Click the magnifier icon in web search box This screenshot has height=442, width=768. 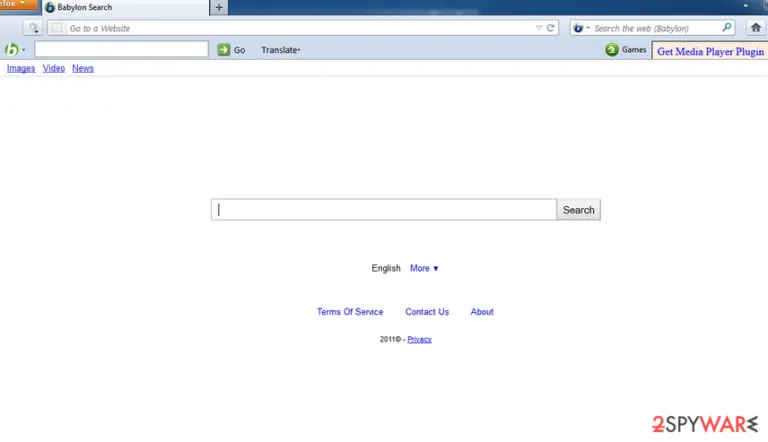point(727,27)
